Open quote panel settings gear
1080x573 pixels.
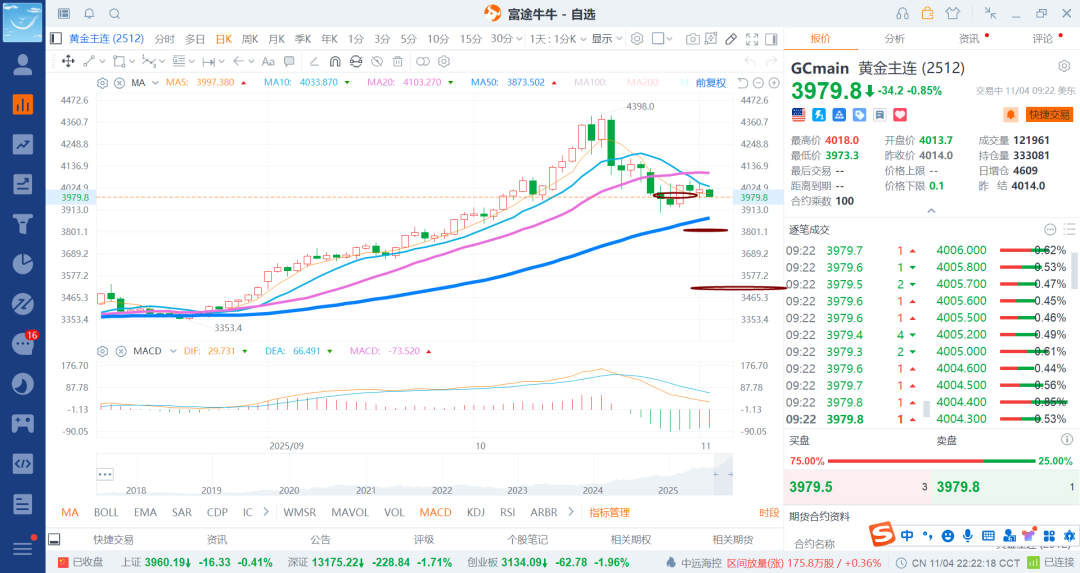[x=1064, y=66]
